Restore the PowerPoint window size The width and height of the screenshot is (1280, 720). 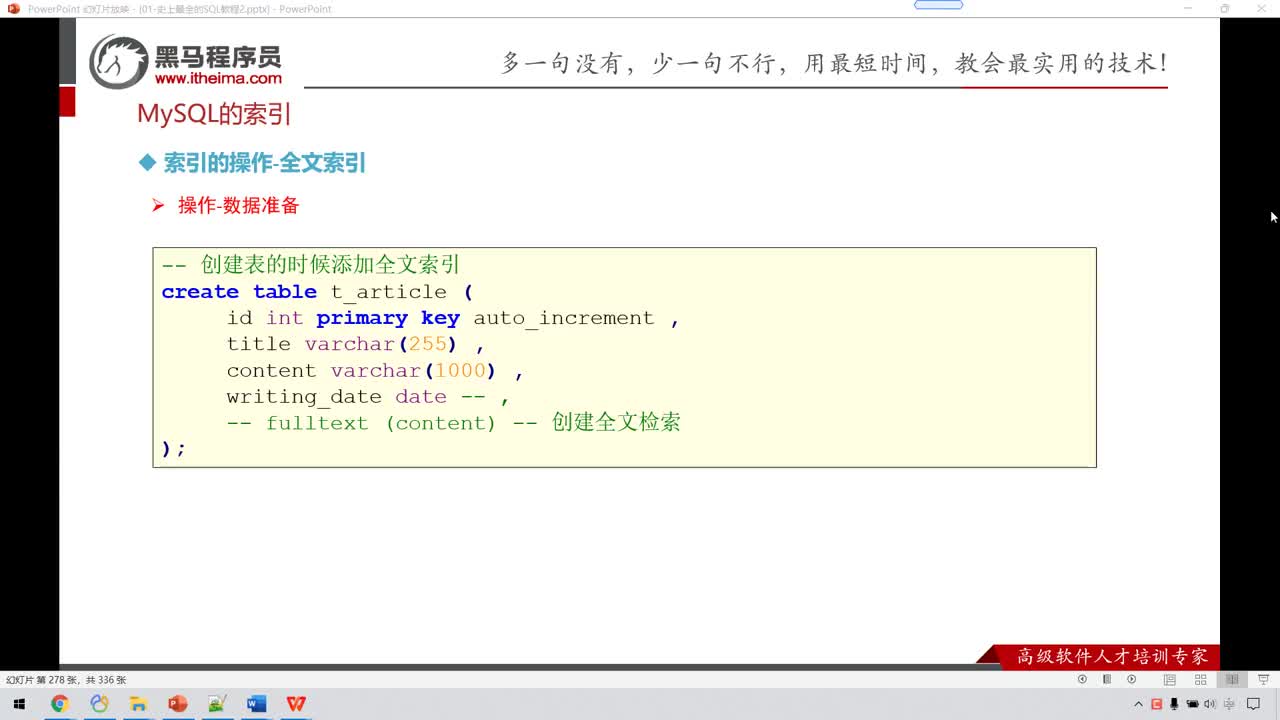point(1225,9)
